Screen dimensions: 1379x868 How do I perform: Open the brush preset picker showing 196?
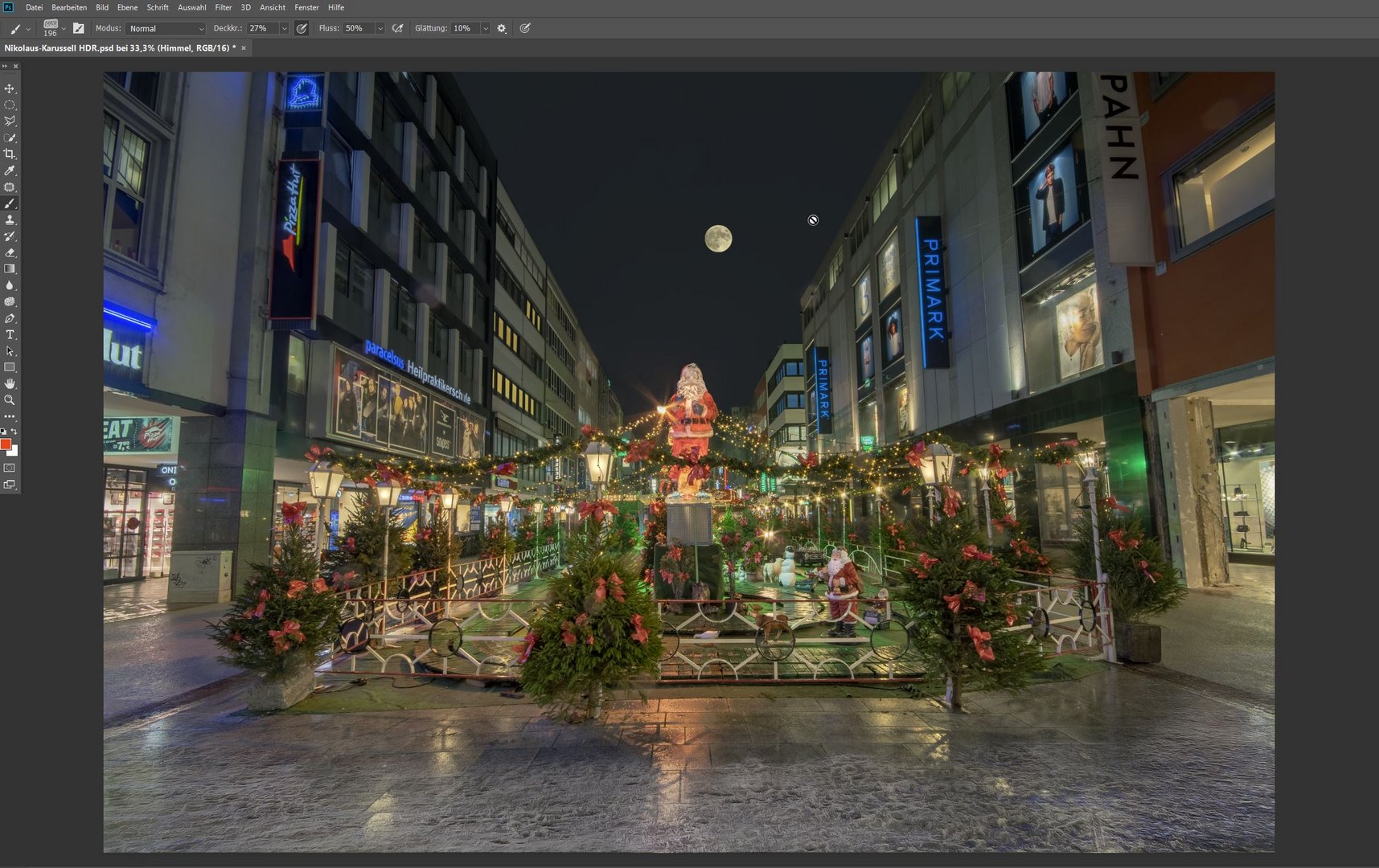54,28
